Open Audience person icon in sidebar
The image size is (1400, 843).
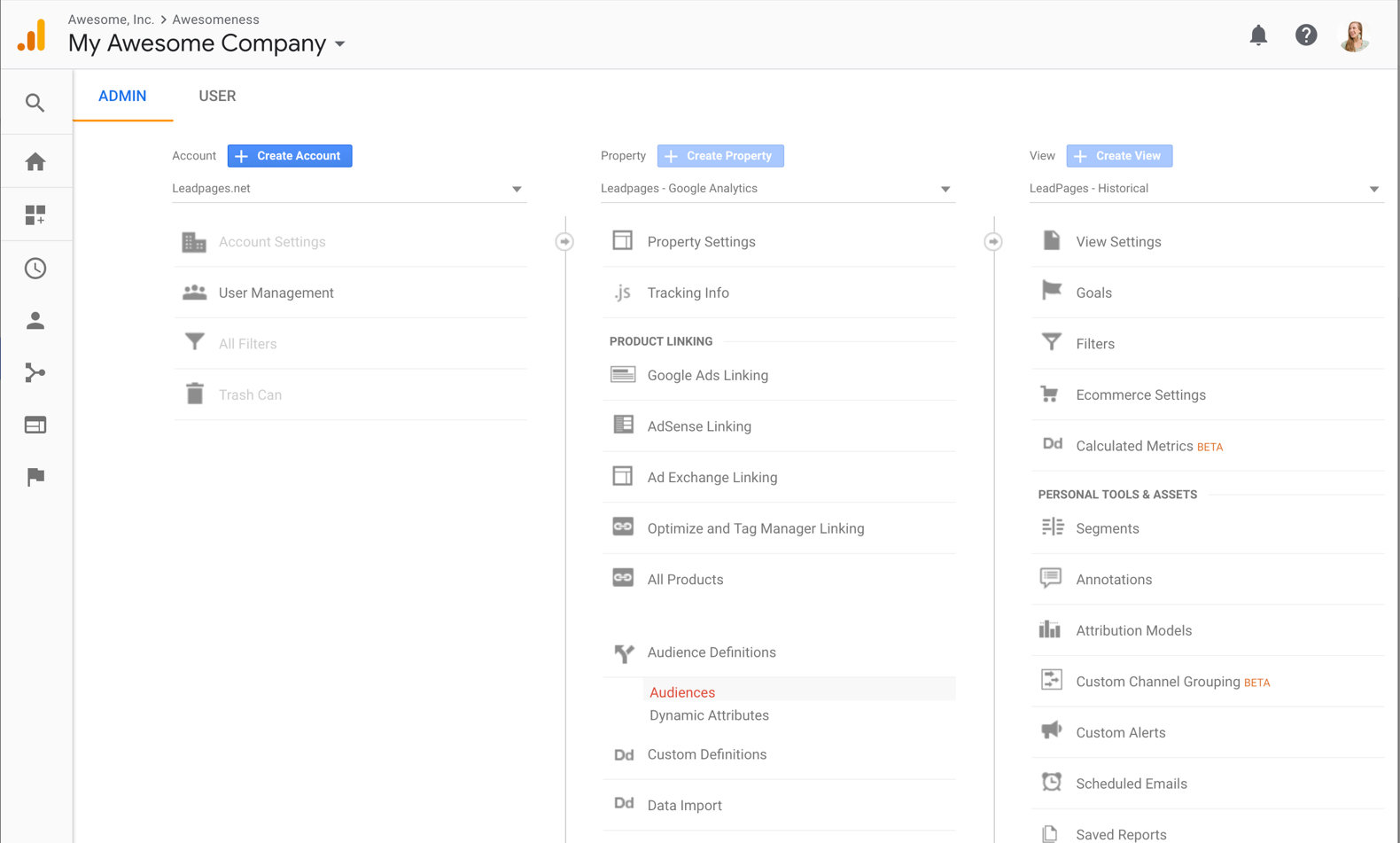point(35,320)
